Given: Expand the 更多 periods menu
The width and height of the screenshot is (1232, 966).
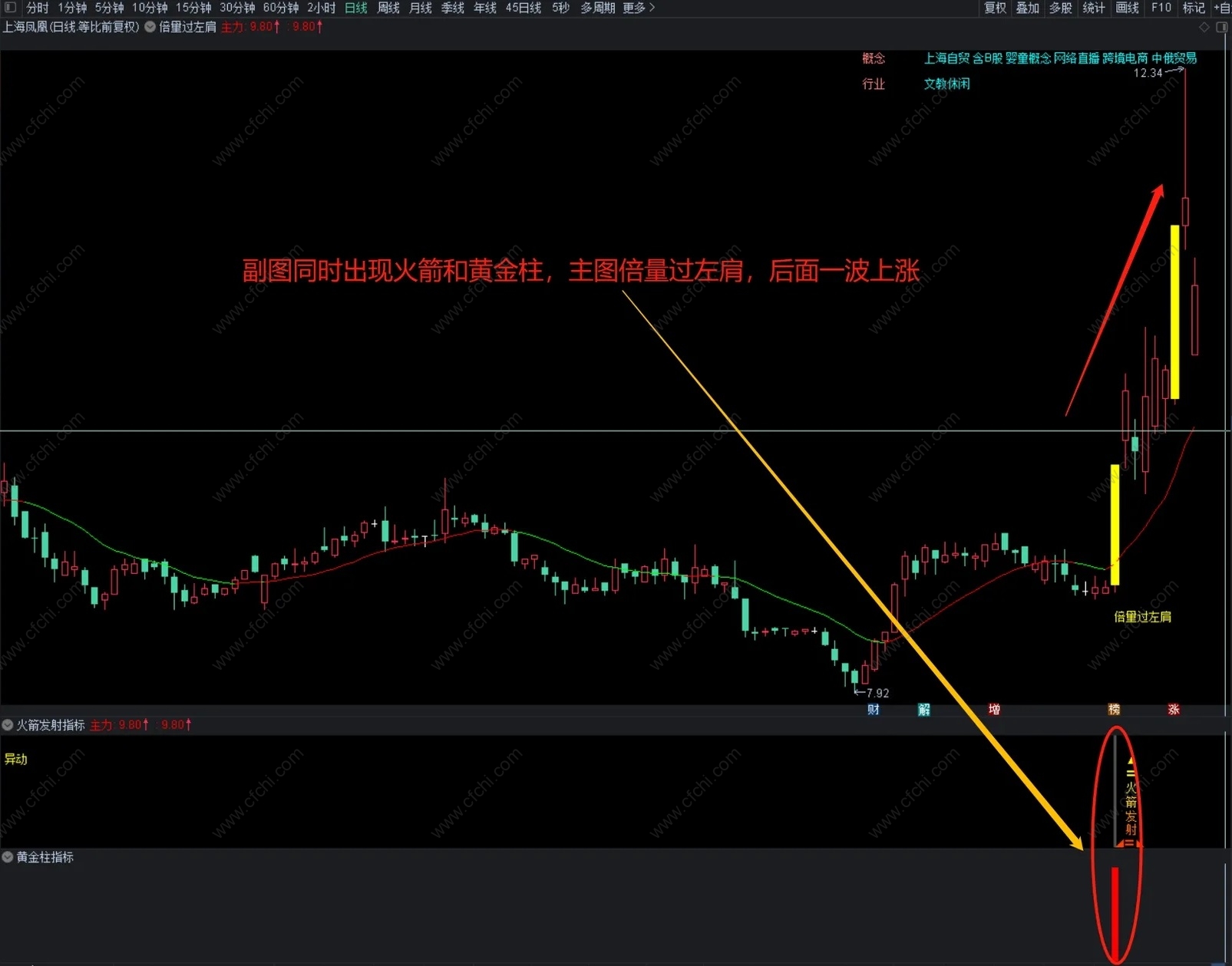Looking at the screenshot, I should tap(639, 8).
